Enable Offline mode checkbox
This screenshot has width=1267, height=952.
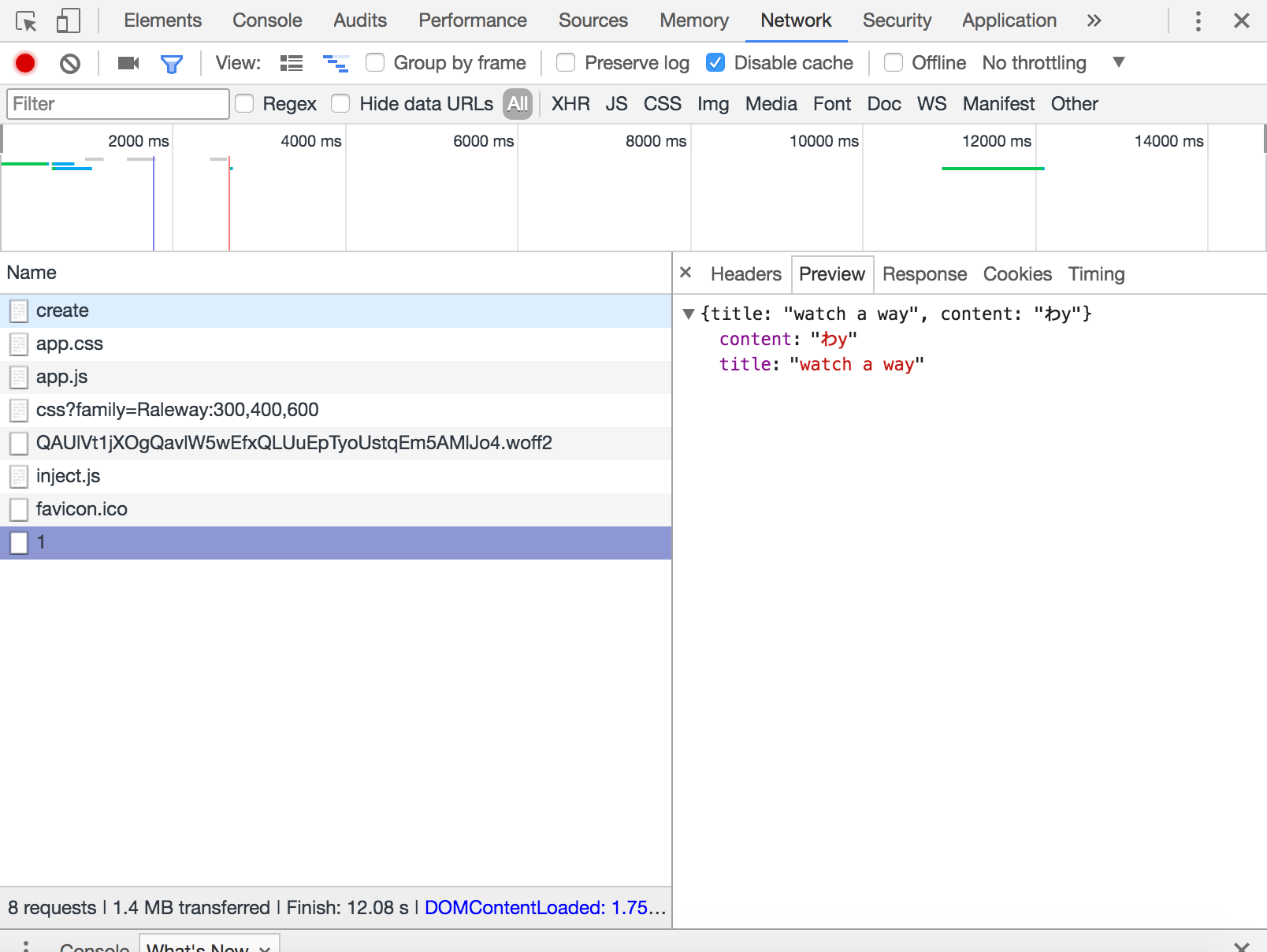tap(894, 62)
